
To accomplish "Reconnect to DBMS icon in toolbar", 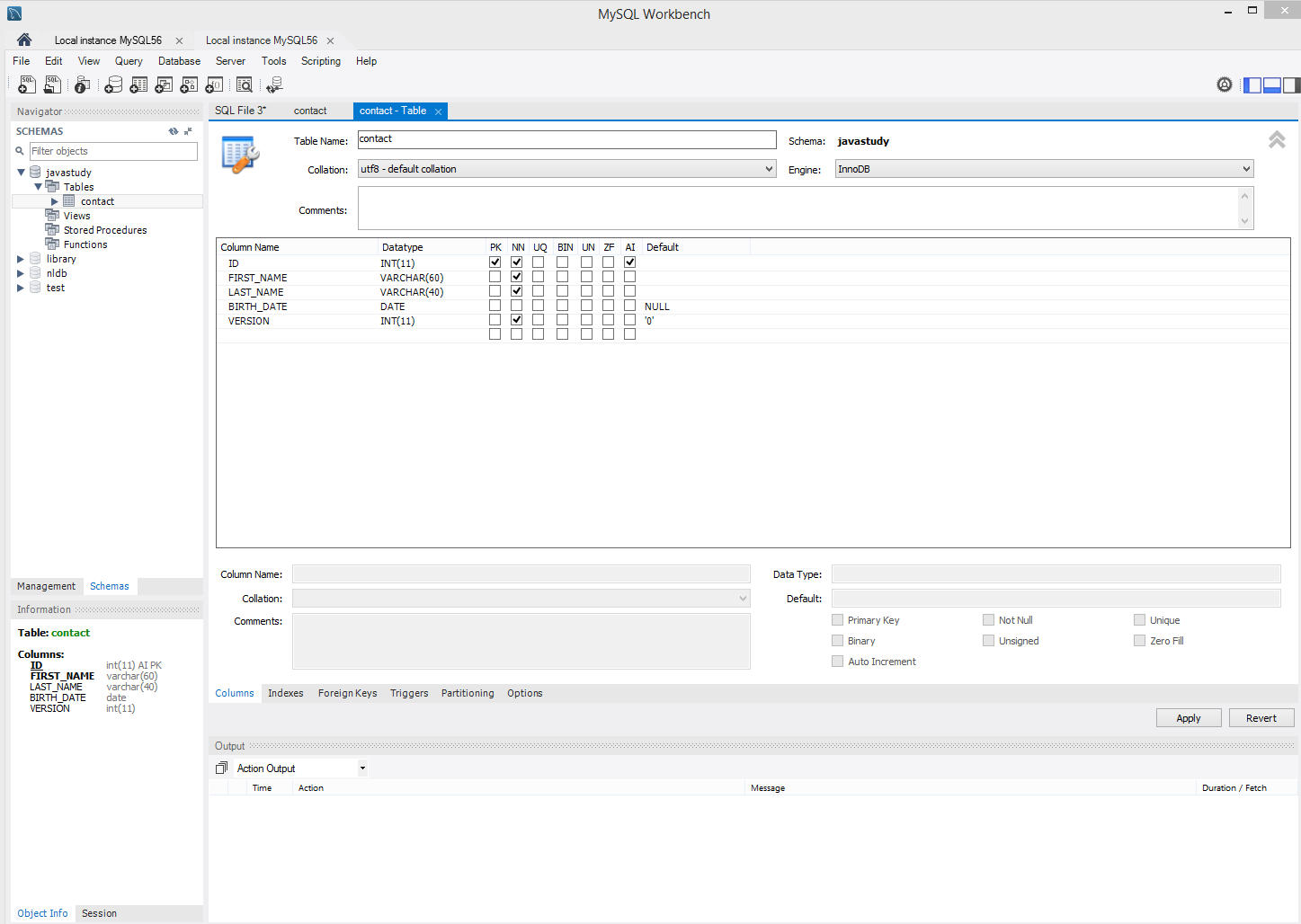I will [274, 84].
